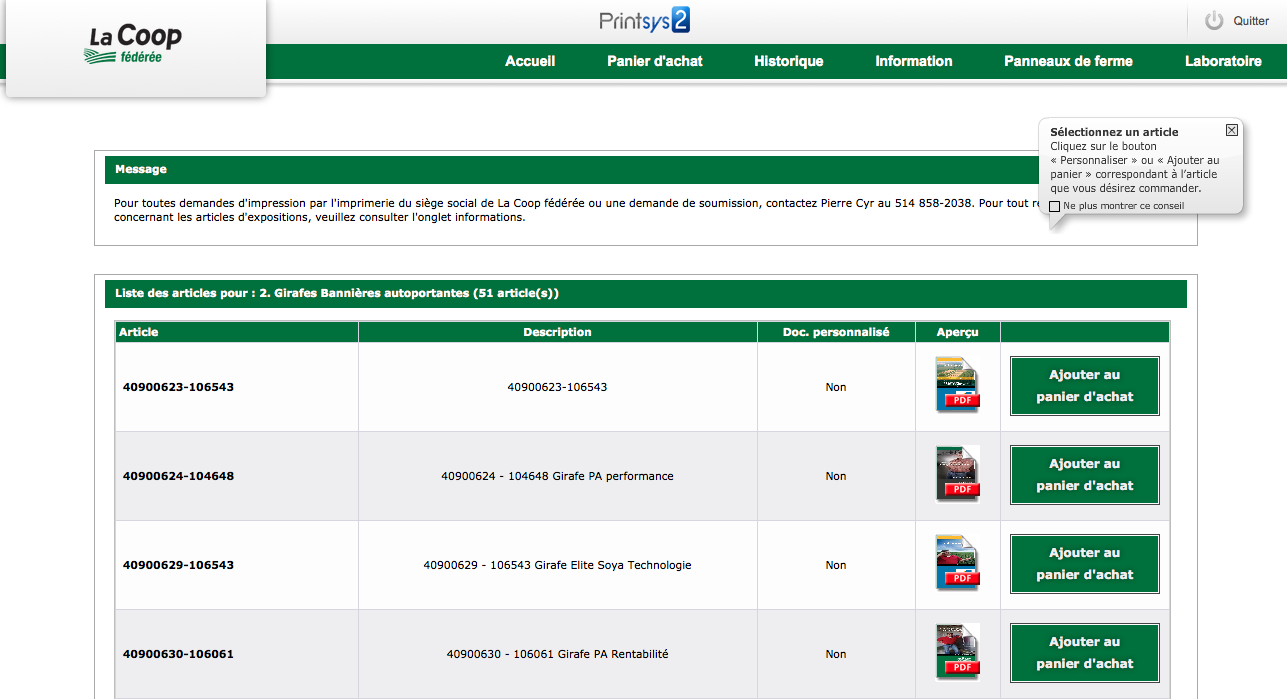This screenshot has width=1287, height=699.
Task: Open the Panier d'achat menu
Action: point(655,61)
